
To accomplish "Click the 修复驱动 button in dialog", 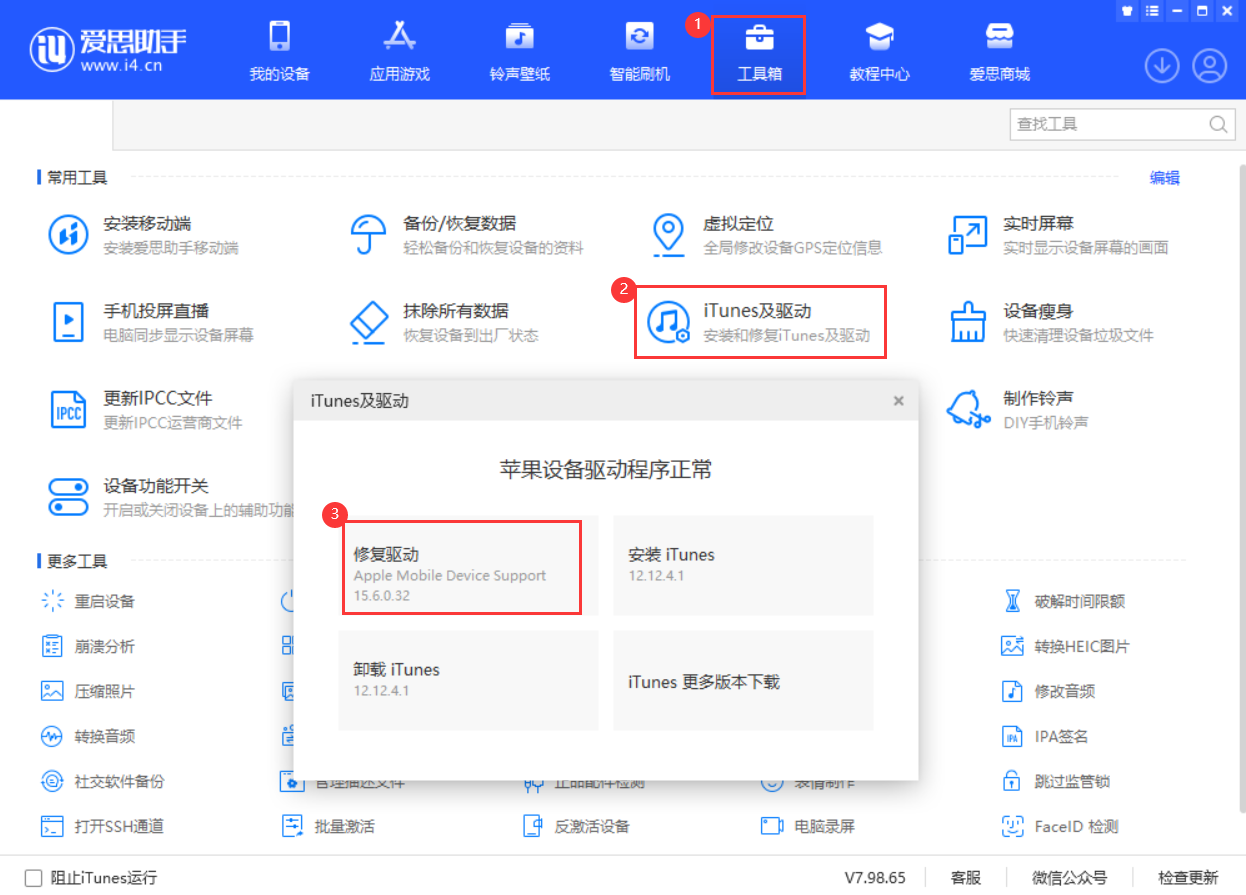I will (x=459, y=565).
